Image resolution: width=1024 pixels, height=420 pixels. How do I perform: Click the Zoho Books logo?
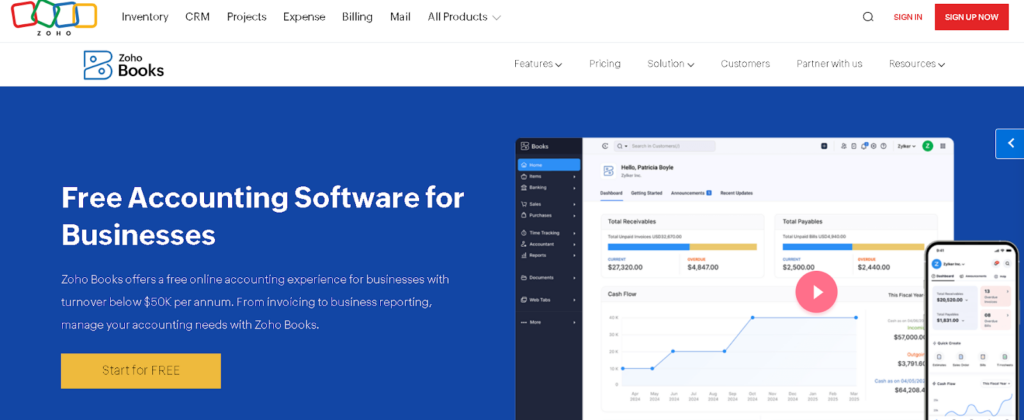[x=123, y=65]
